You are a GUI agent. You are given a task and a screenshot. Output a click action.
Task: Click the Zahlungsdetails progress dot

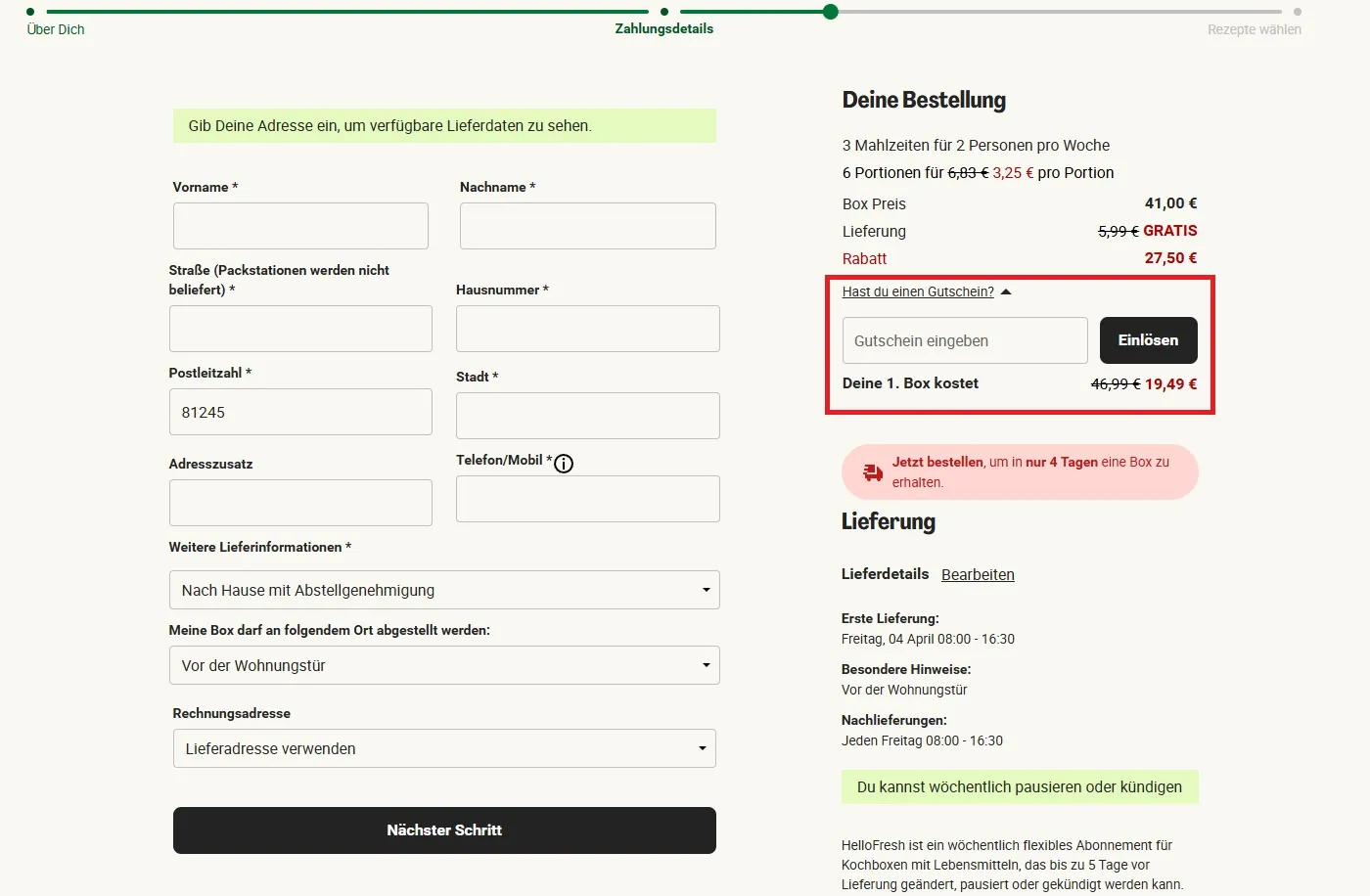(x=664, y=12)
